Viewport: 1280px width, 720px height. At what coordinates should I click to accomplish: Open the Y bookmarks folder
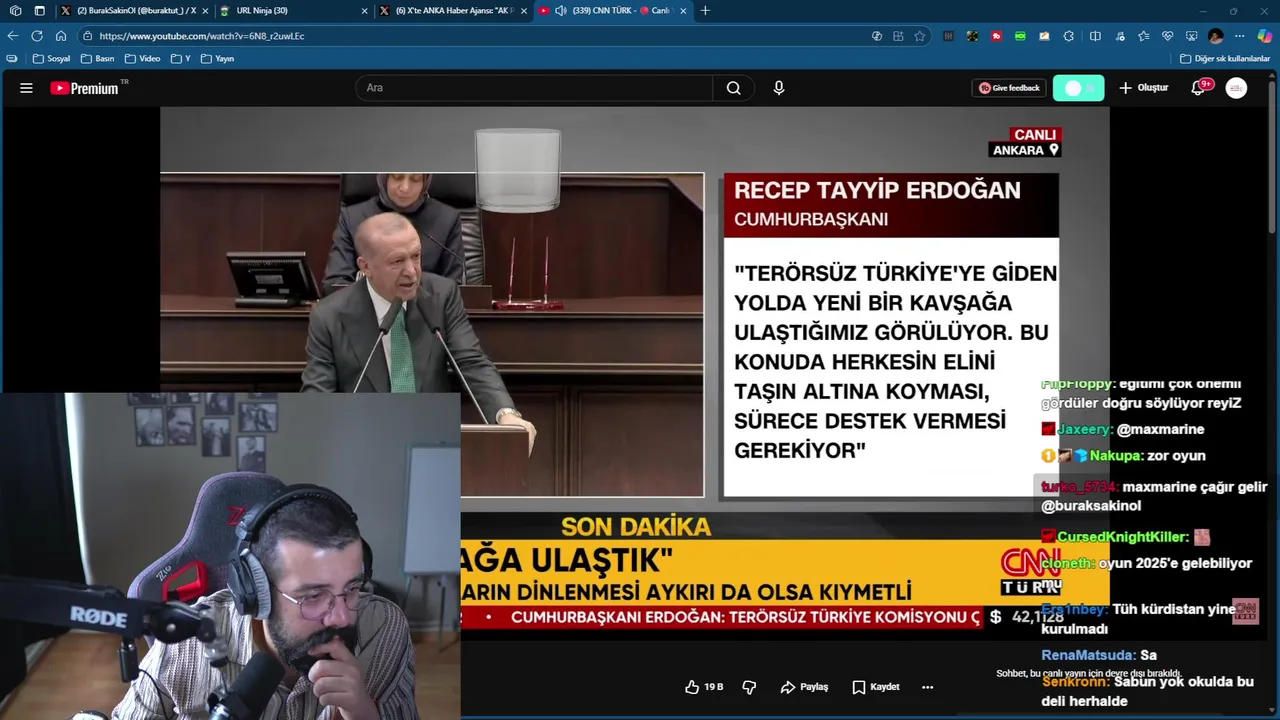(x=180, y=59)
